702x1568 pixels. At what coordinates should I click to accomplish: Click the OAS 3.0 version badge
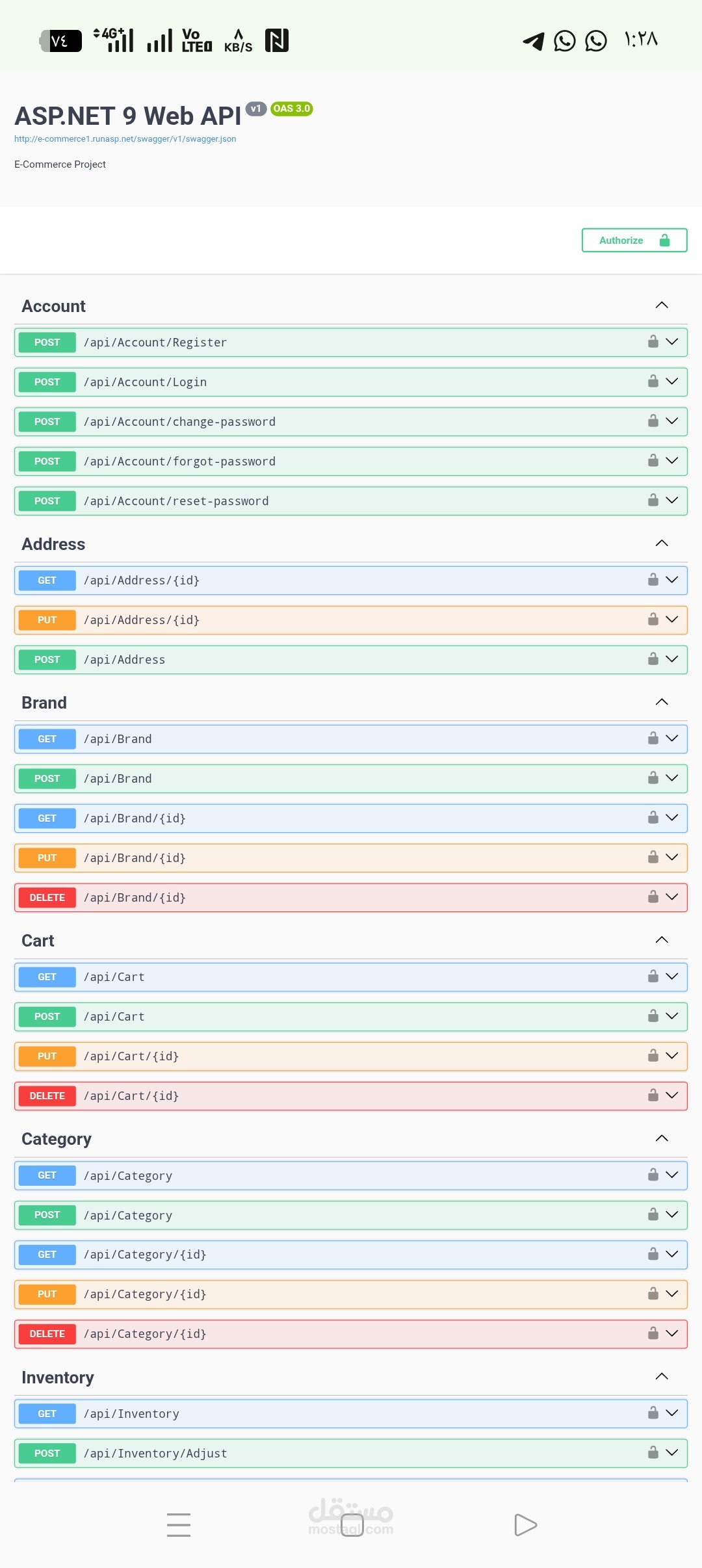292,109
